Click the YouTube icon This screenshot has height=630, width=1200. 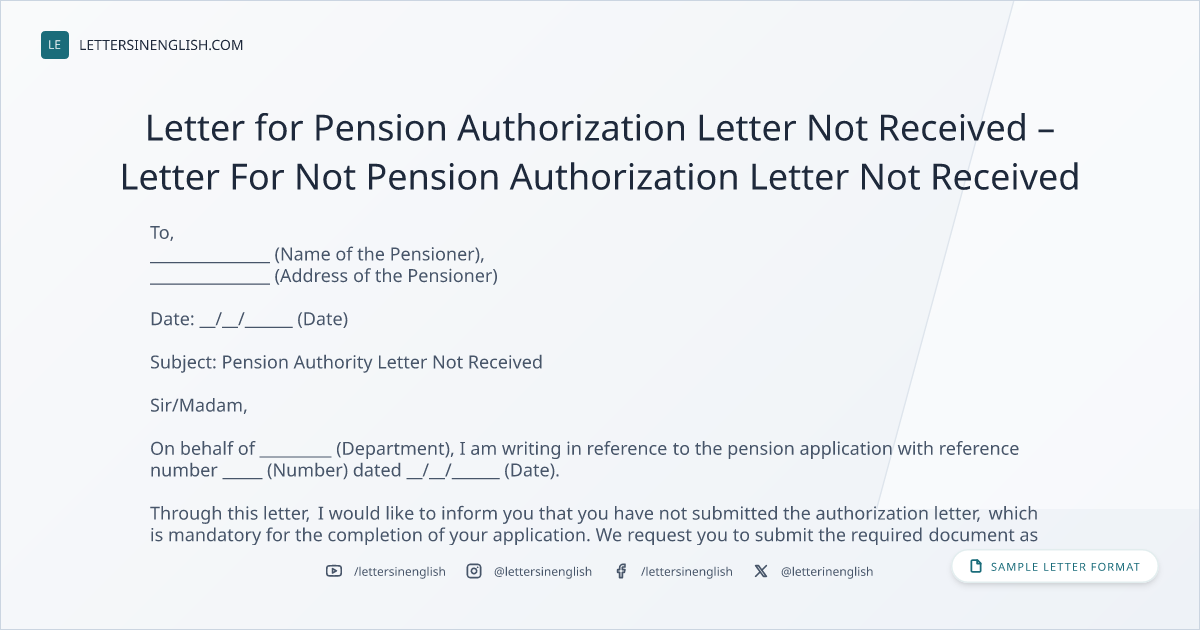click(334, 571)
